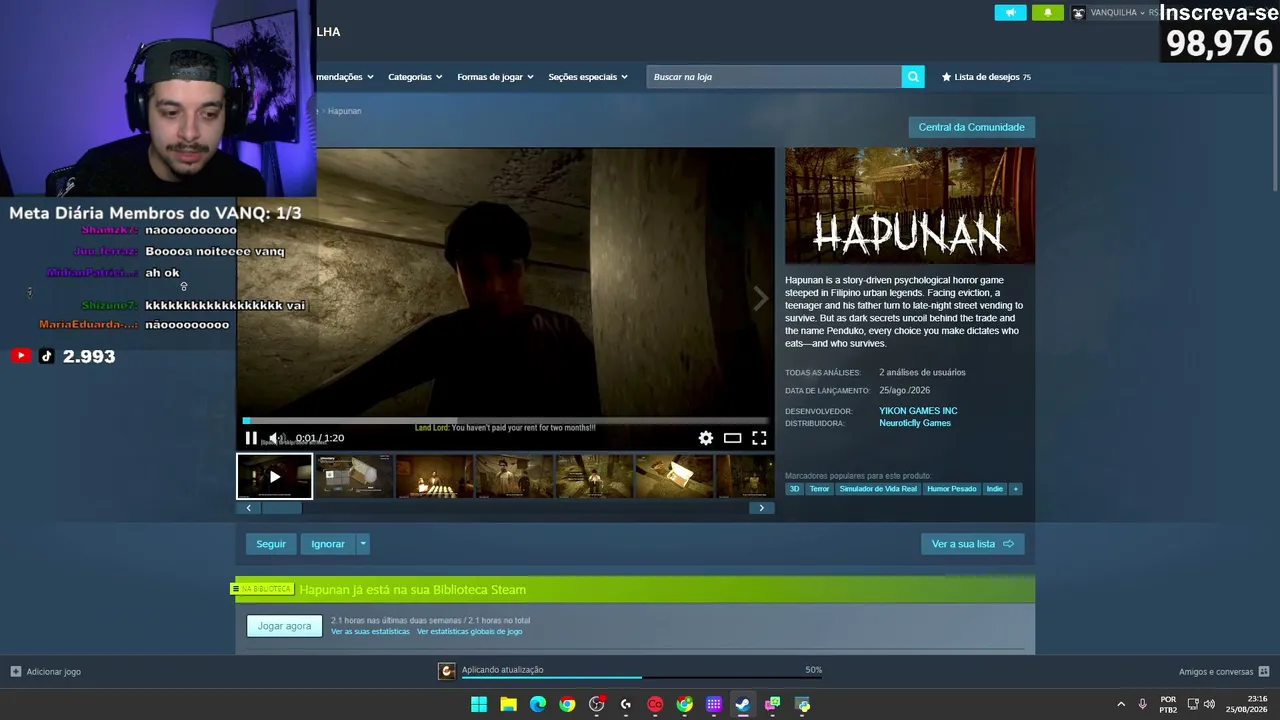This screenshot has height=720, width=1280.
Task: Open the Lista de desejos link
Action: (x=985, y=77)
